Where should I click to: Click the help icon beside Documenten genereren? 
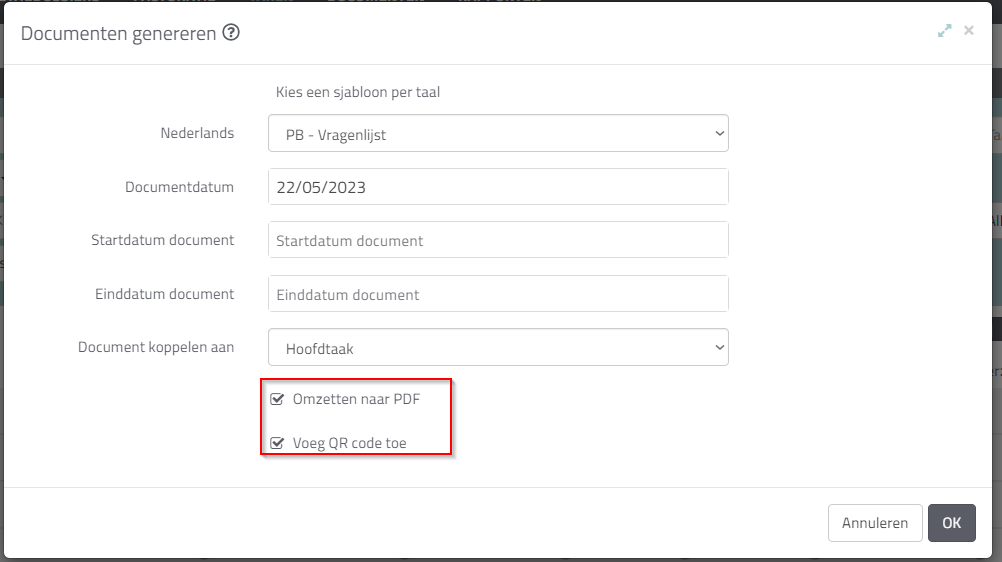[231, 34]
